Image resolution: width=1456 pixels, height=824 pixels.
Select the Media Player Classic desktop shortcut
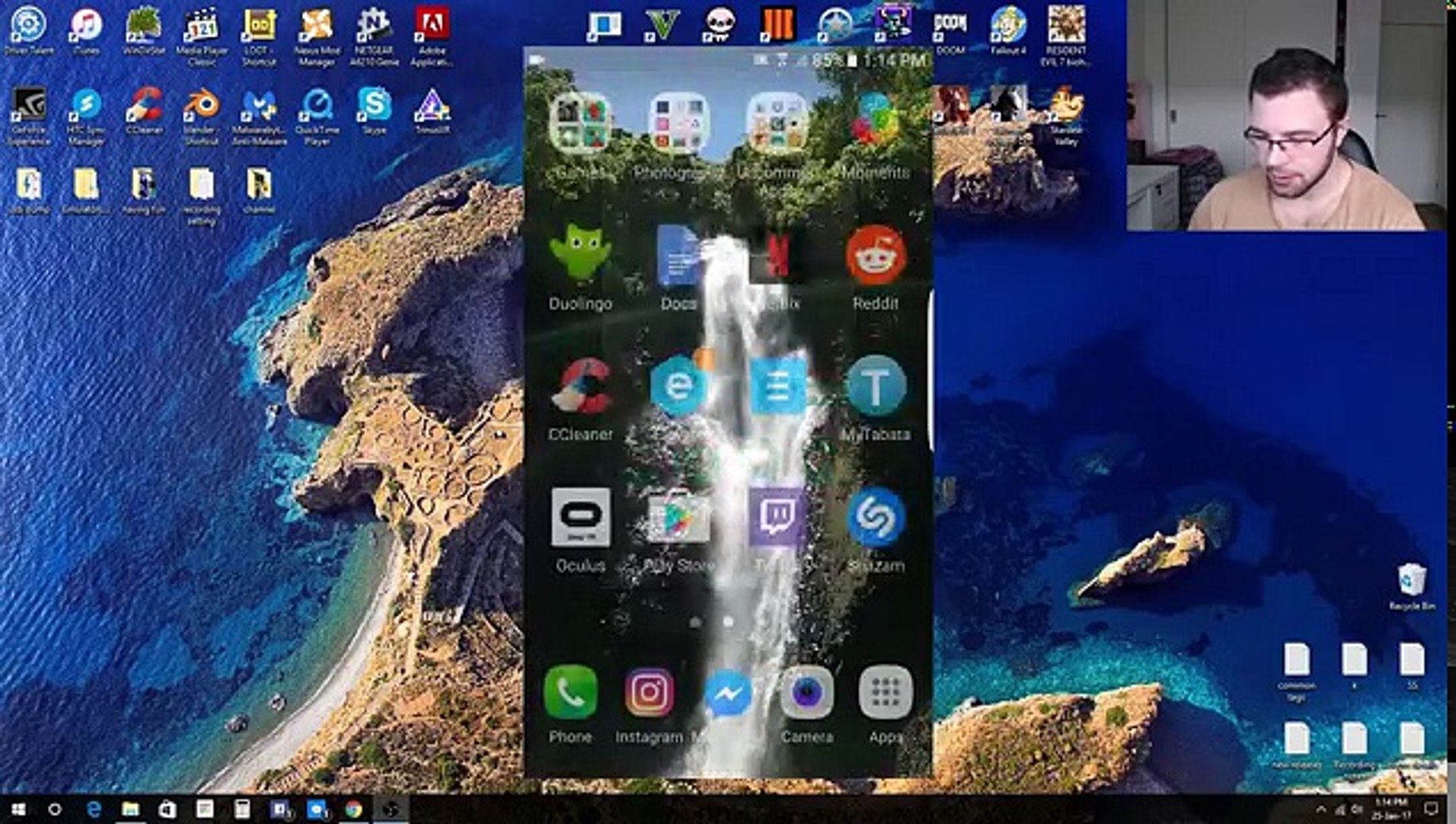(201, 35)
